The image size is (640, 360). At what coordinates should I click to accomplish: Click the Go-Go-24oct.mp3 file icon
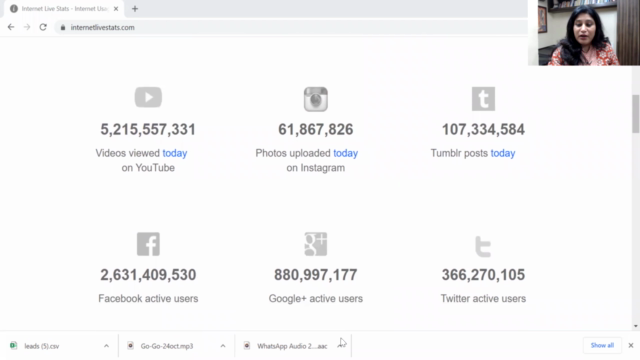tap(131, 346)
